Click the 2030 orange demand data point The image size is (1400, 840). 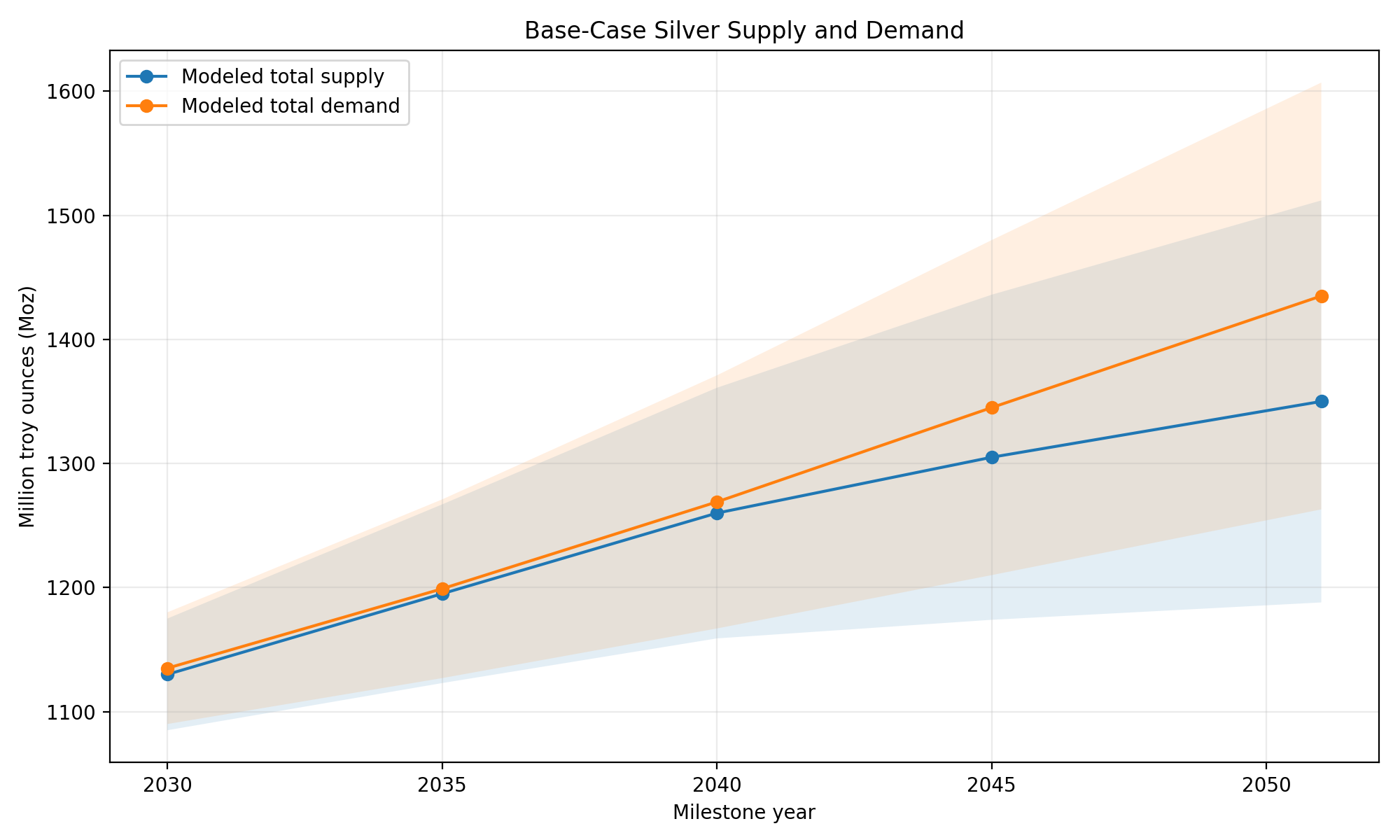[x=167, y=668]
